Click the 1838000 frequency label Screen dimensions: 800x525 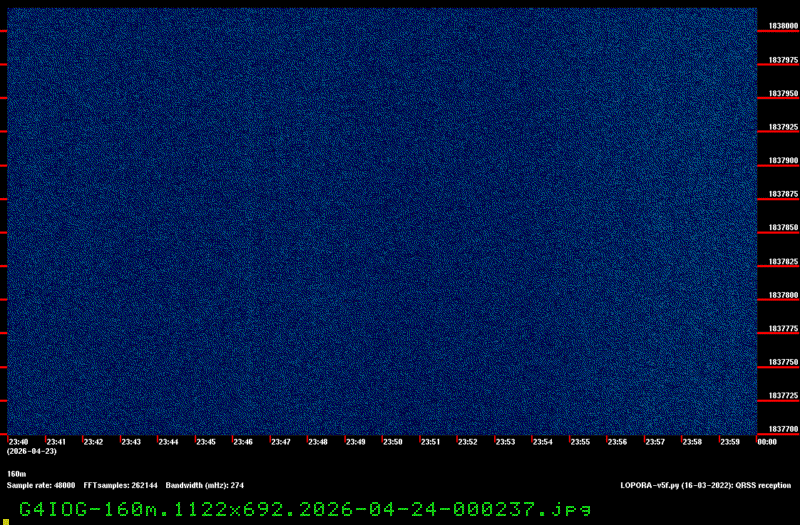pyautogui.click(x=783, y=26)
